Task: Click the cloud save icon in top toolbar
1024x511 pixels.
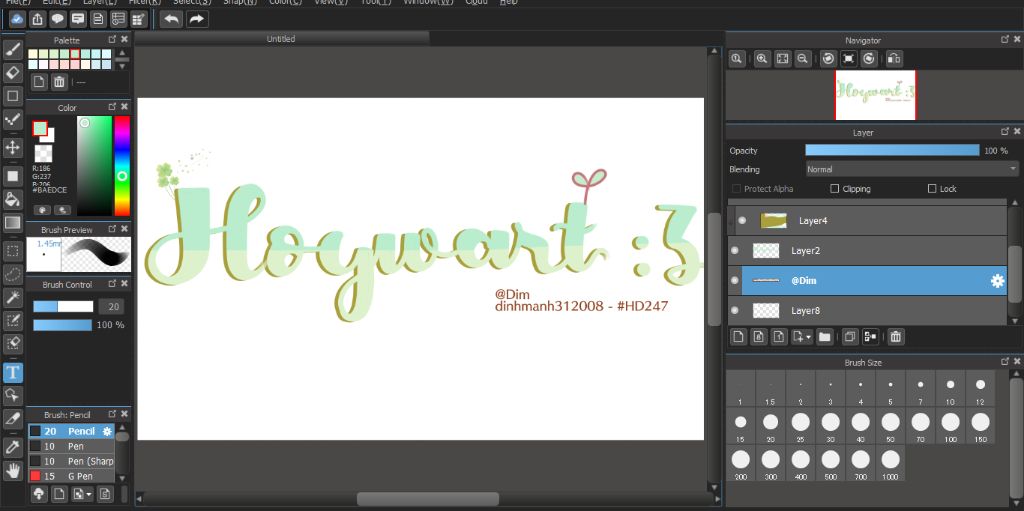Action: click(18, 19)
